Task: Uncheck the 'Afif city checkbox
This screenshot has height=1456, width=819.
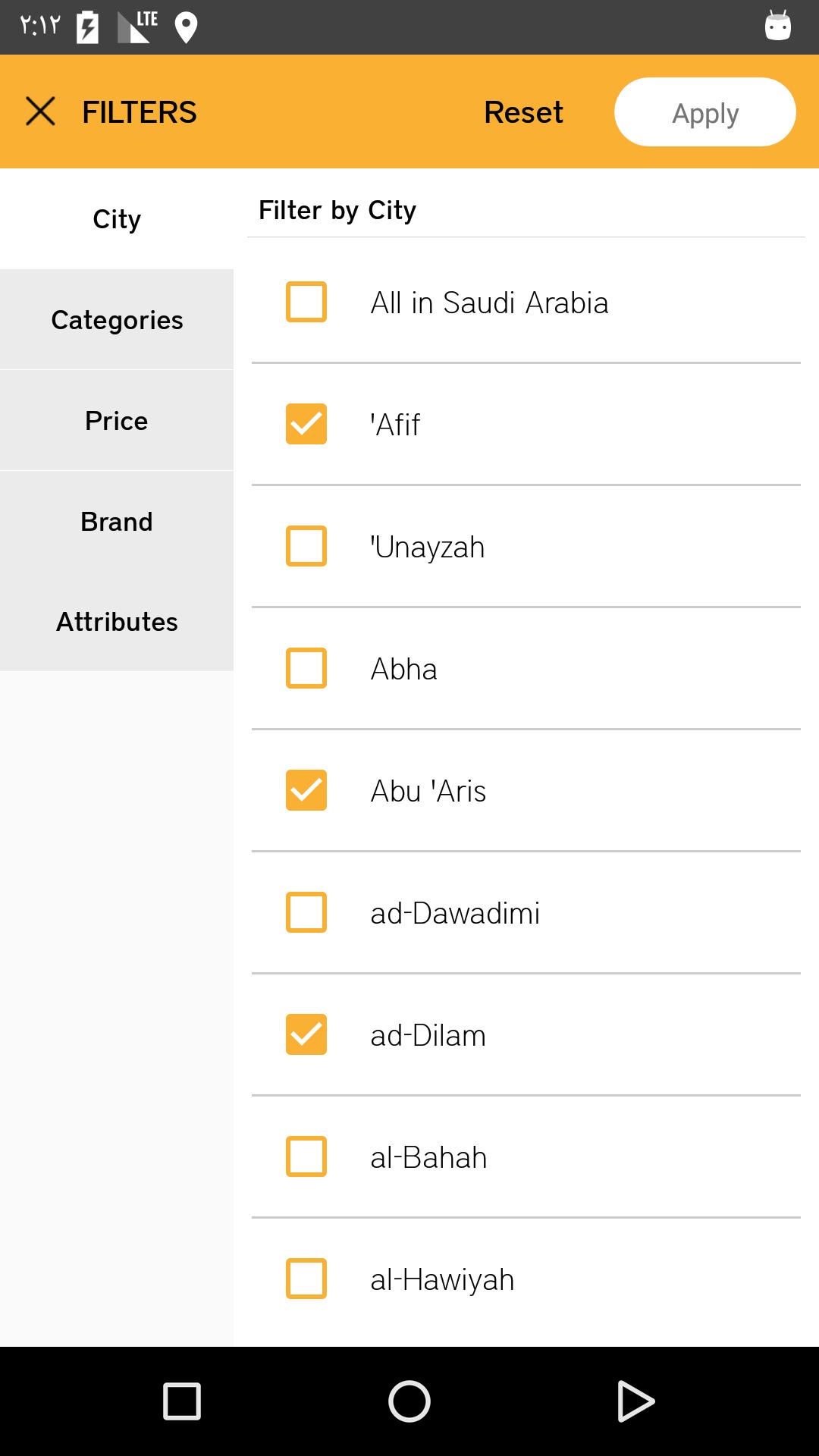Action: 306,424
